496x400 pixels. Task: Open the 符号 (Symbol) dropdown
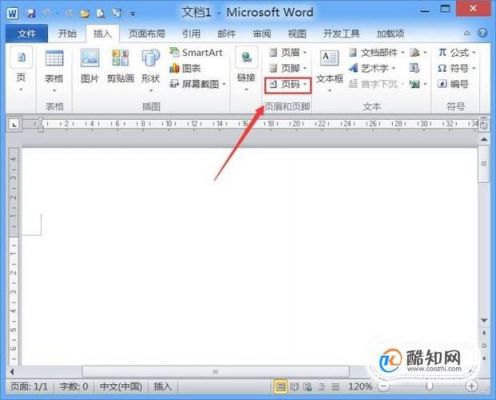457,68
